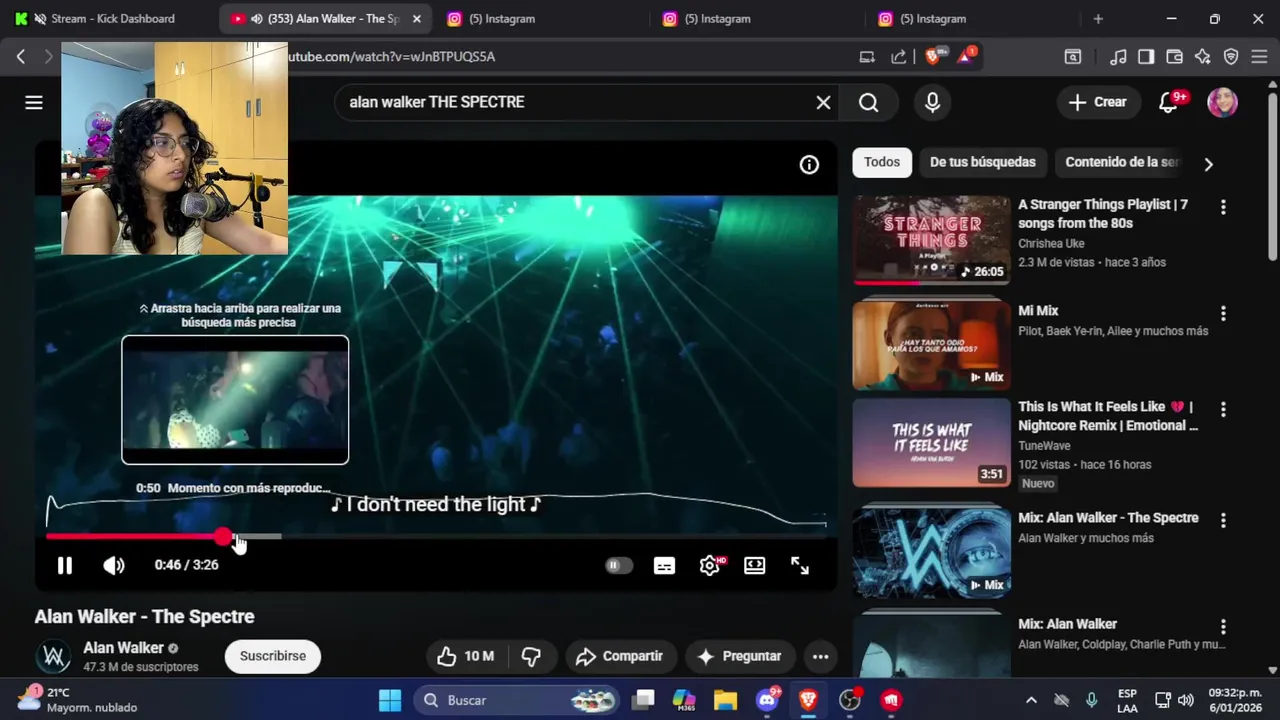The width and height of the screenshot is (1280, 720).
Task: Open a new browser tab
Action: pyautogui.click(x=1098, y=19)
